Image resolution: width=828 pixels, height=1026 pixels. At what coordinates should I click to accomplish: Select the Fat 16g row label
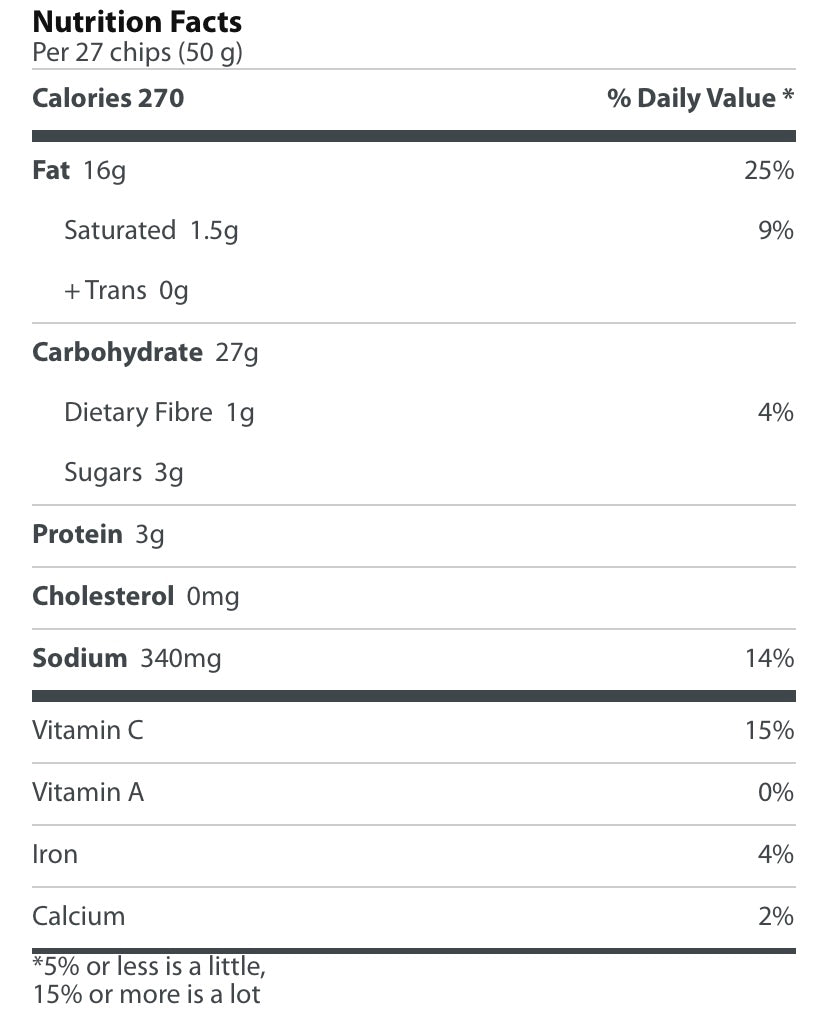click(x=79, y=171)
